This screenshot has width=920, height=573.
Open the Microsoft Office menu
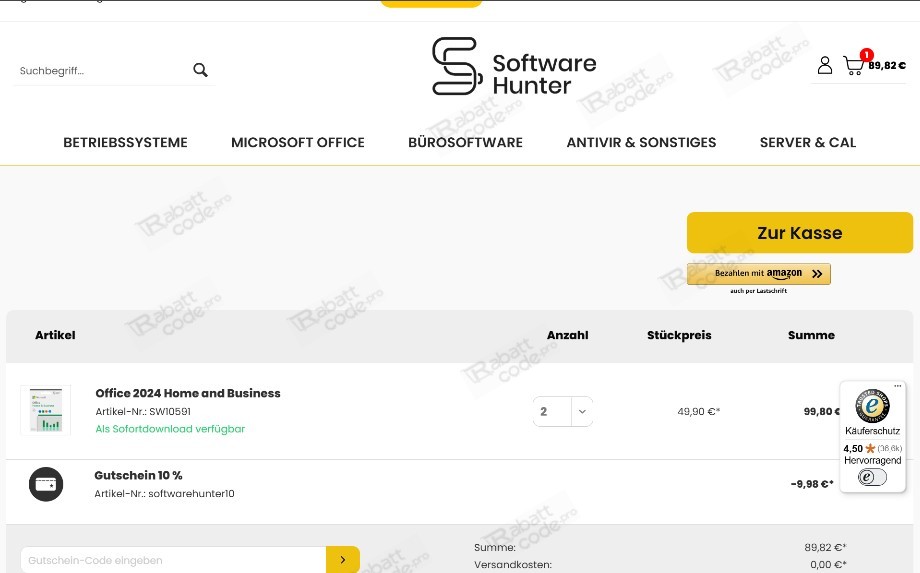click(x=297, y=143)
